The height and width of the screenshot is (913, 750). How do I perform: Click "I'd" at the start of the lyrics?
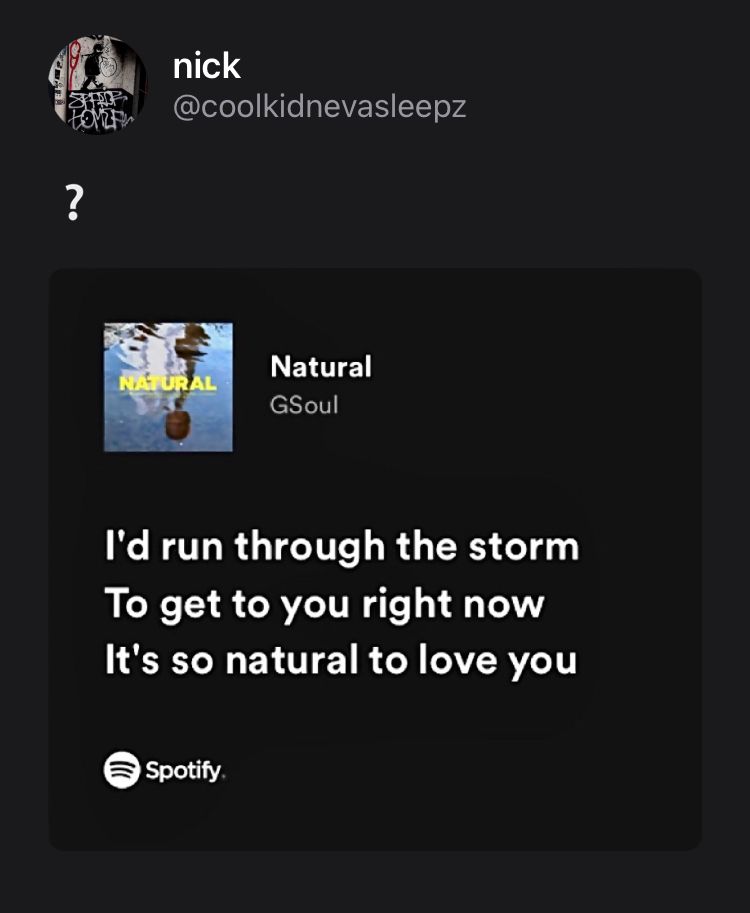[x=124, y=547]
